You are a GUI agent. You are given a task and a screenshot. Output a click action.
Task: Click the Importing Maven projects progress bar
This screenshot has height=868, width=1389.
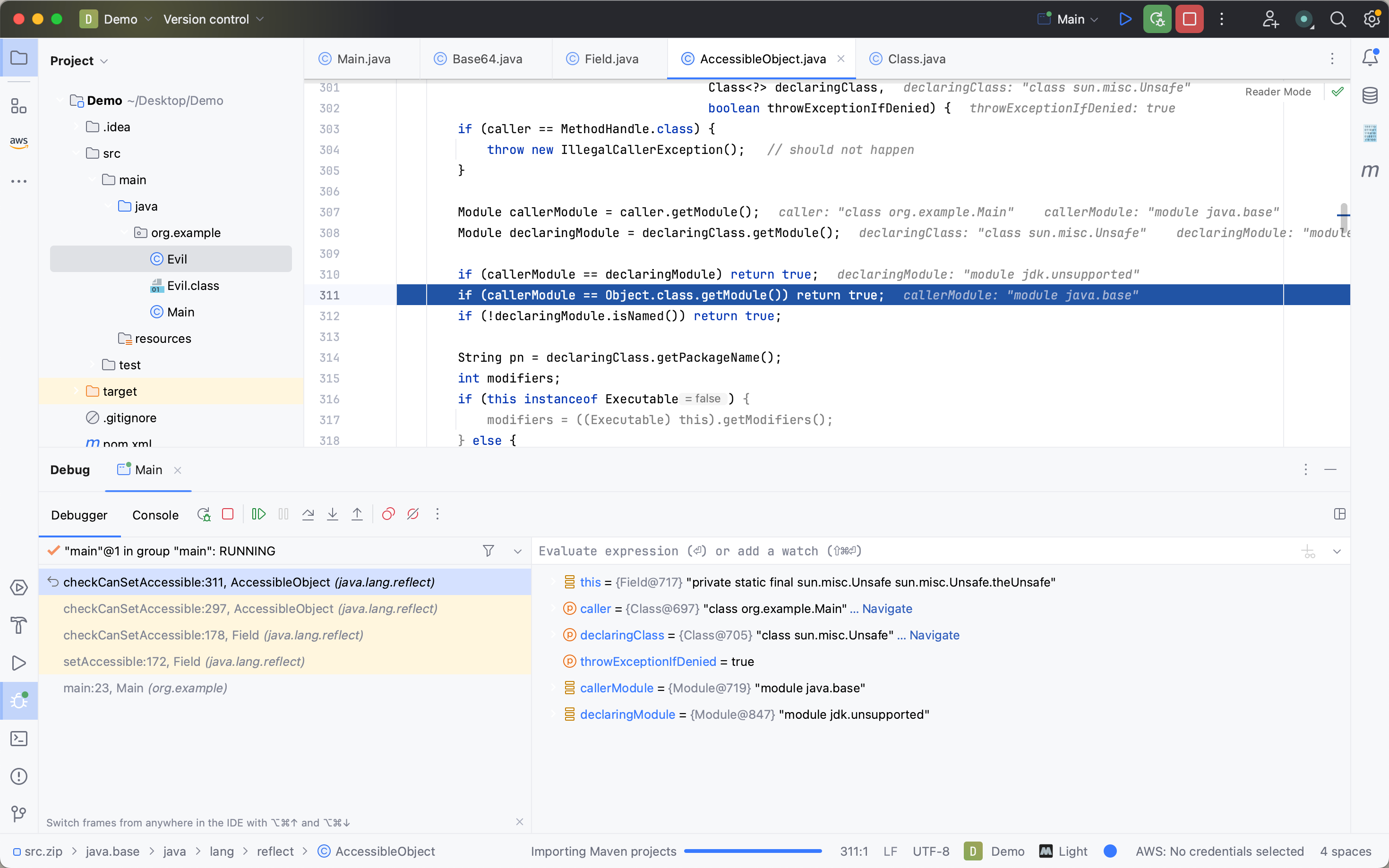pyautogui.click(x=753, y=851)
